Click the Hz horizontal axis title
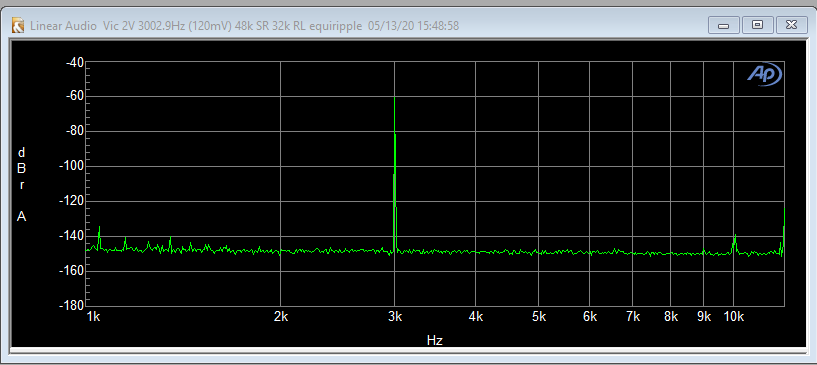Viewport: 817px width, 365px height. coord(435,341)
